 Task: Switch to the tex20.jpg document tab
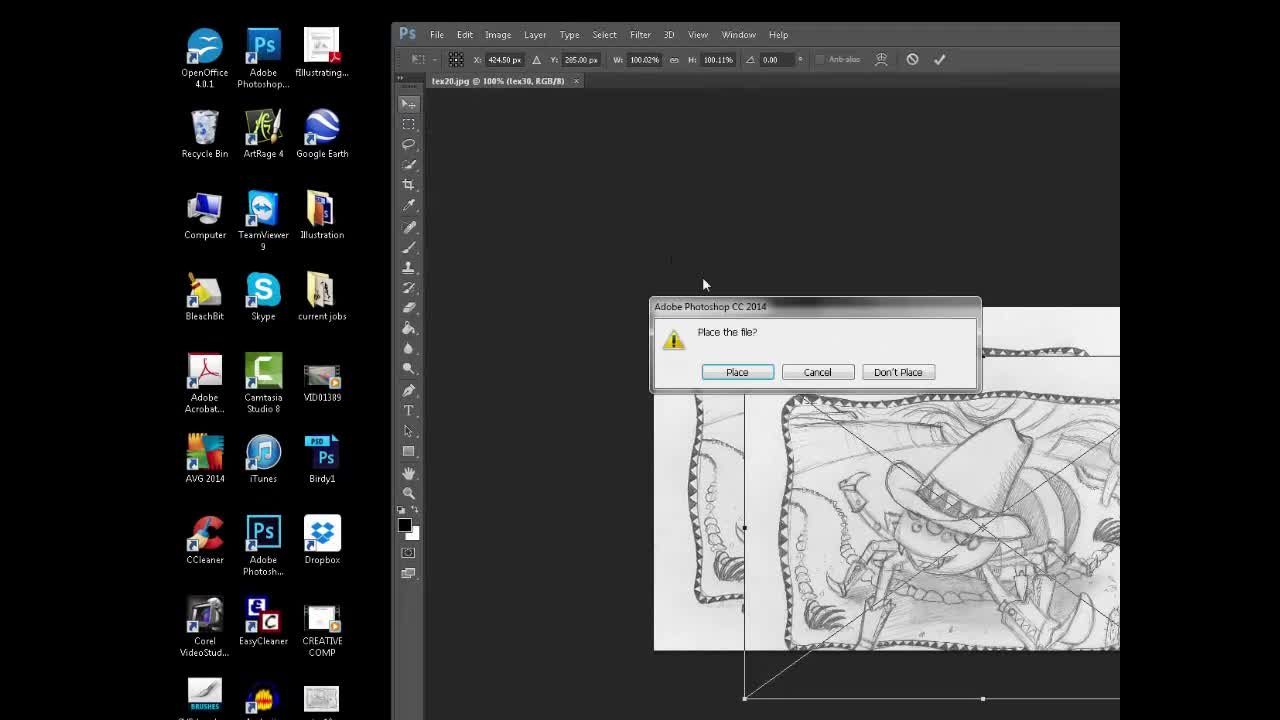tap(498, 81)
